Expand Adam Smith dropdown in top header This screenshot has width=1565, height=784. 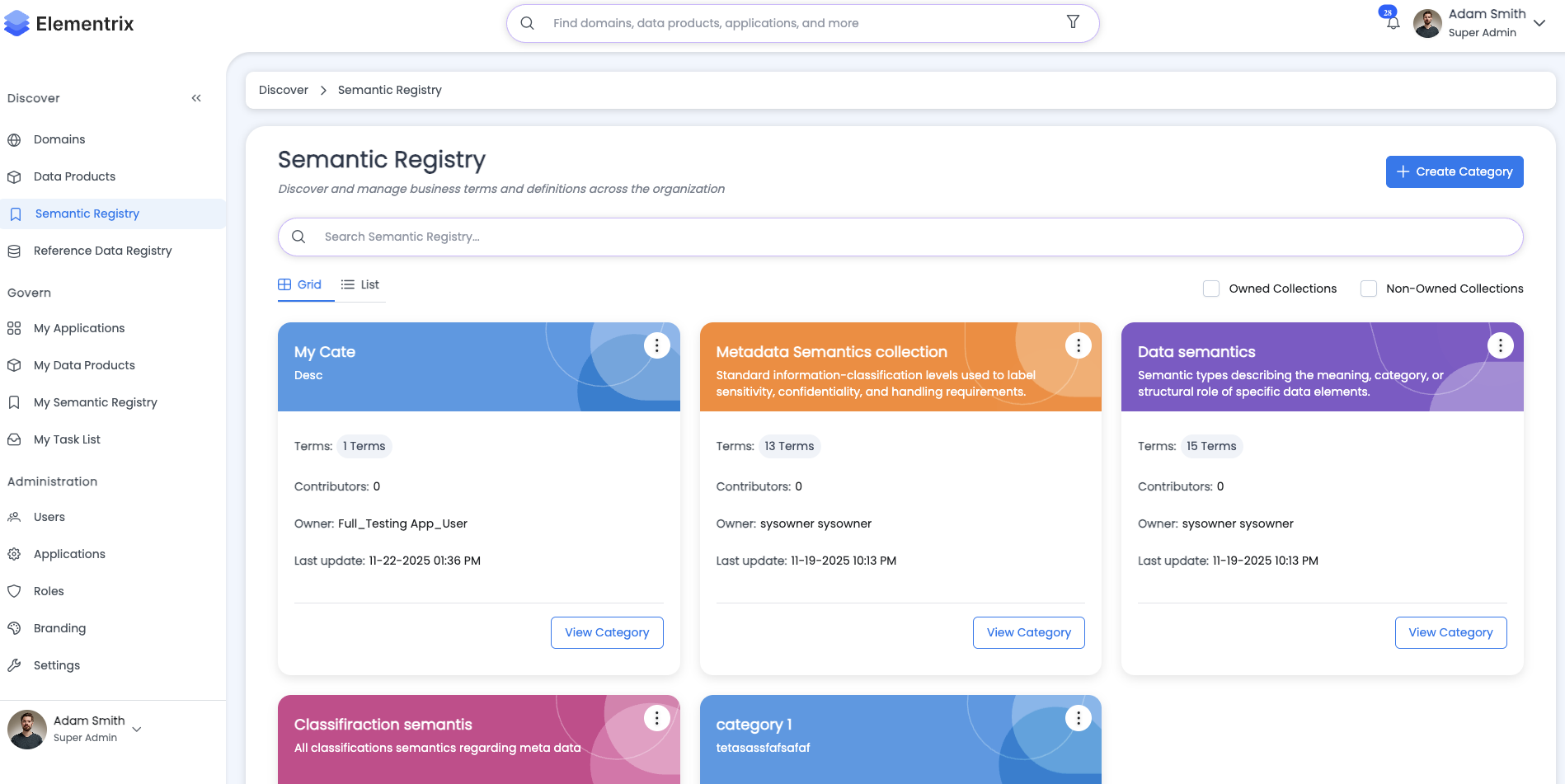click(1539, 23)
